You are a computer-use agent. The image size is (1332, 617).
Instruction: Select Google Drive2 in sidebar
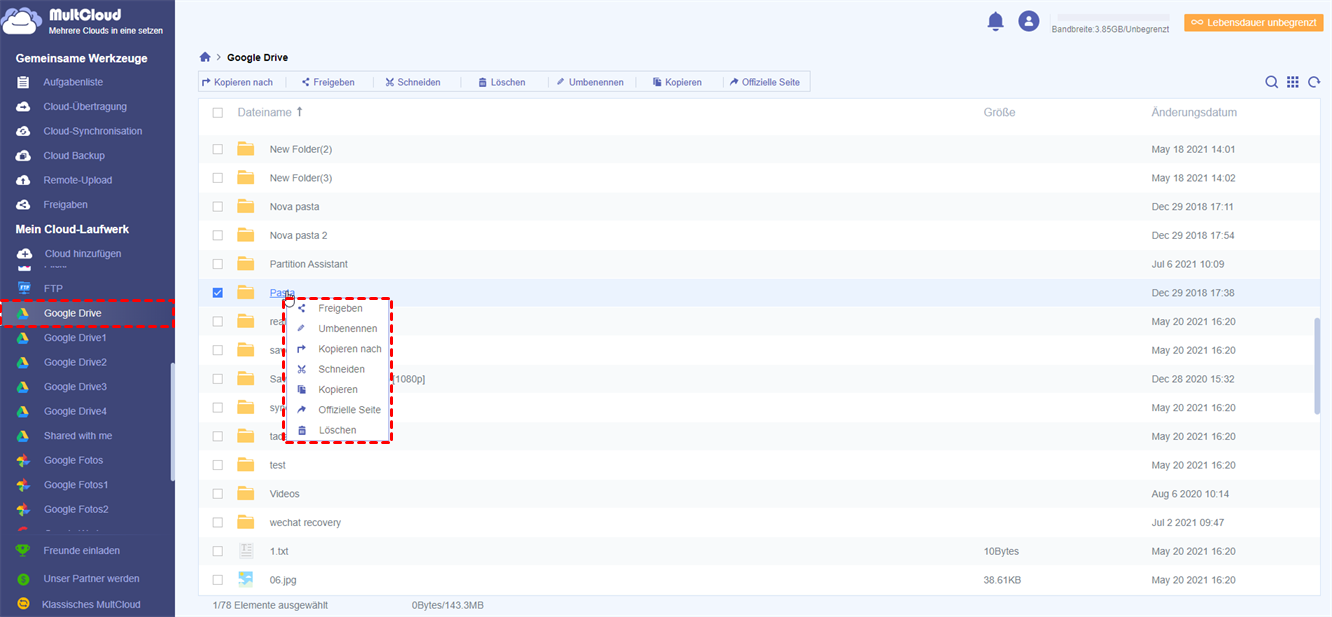pos(75,362)
